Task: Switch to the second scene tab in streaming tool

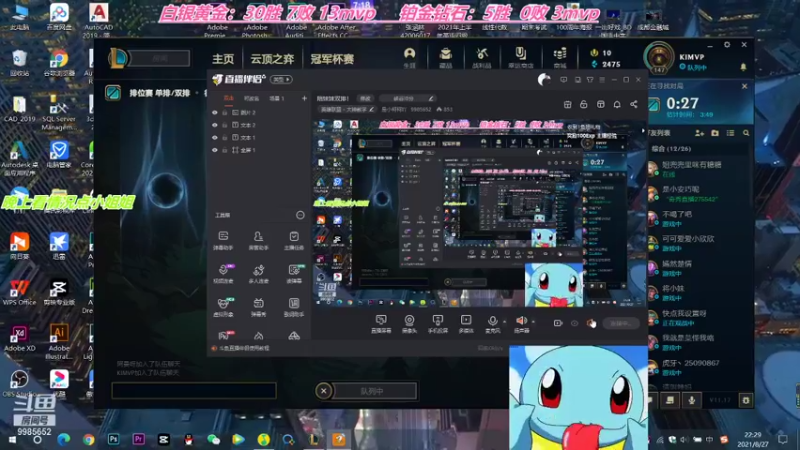Action: tap(252, 98)
